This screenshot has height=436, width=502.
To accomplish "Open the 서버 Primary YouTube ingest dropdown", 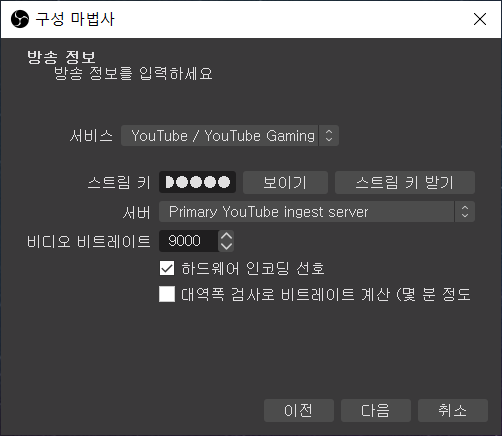I will (317, 212).
